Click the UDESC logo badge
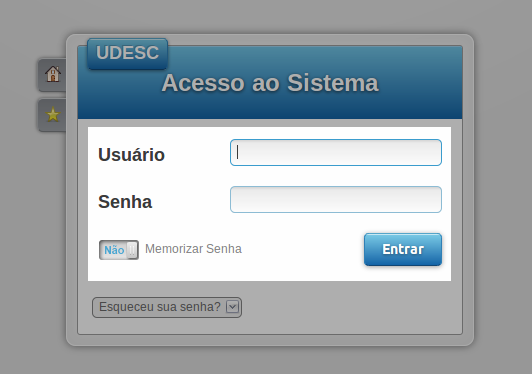Screen dimensions: 532x374 point(128,53)
